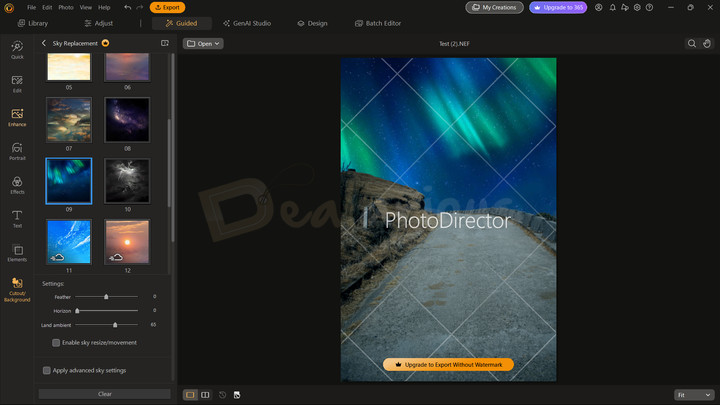The image size is (720, 405).
Task: Select the hand pan tool
Action: pos(707,44)
